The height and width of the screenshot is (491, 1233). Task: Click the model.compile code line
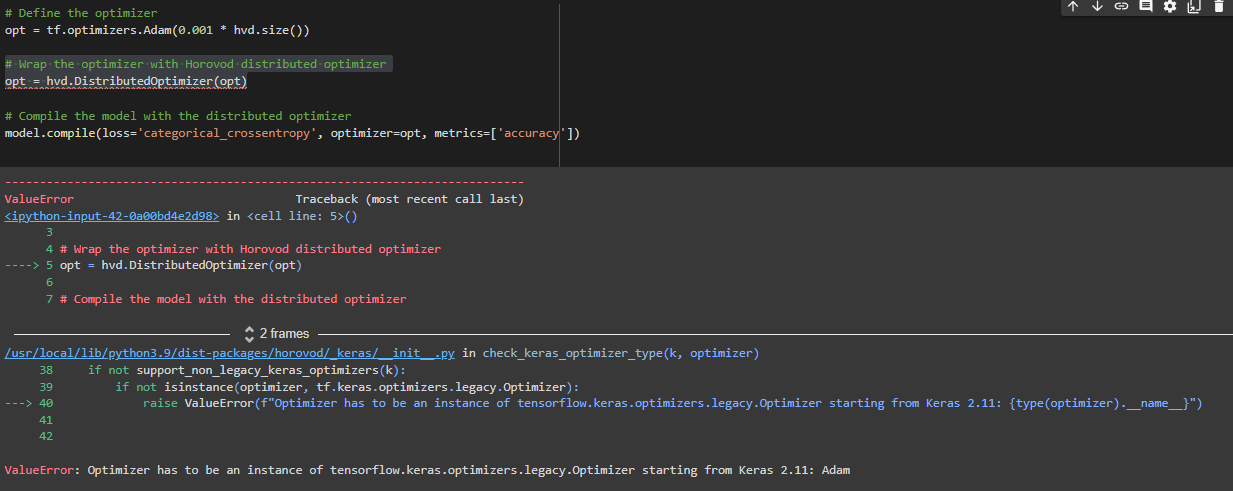[293, 133]
